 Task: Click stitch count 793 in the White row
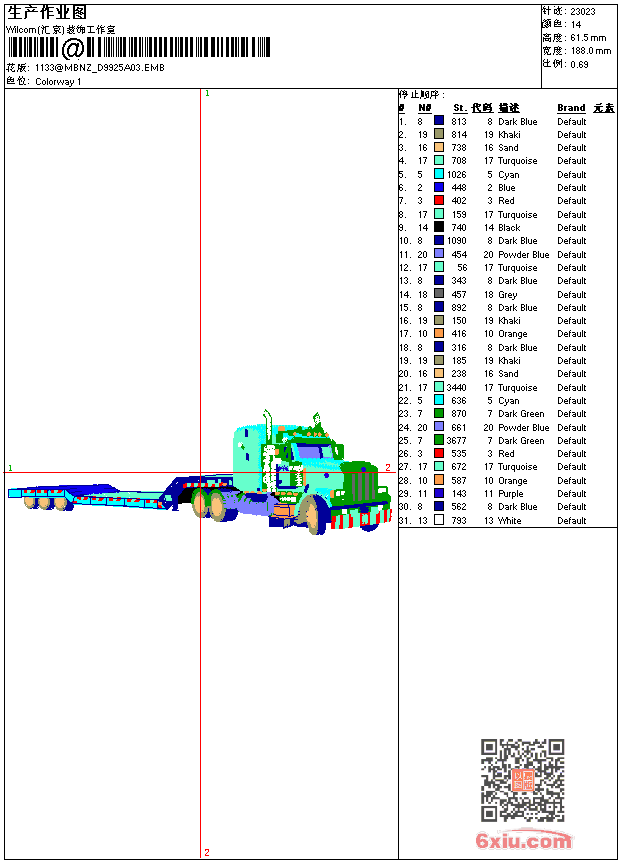click(x=459, y=520)
